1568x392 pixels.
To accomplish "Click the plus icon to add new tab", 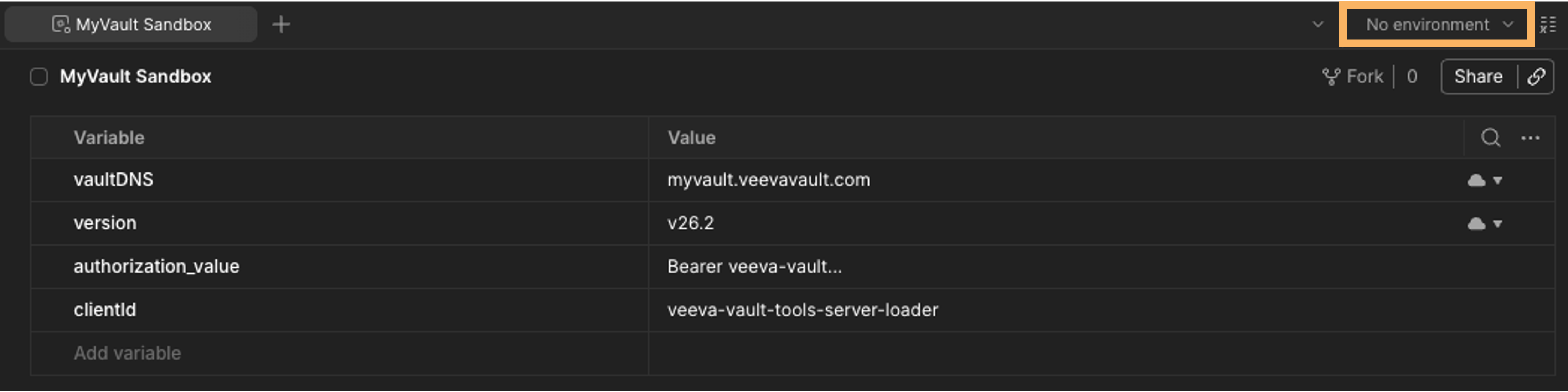I will click(x=281, y=25).
